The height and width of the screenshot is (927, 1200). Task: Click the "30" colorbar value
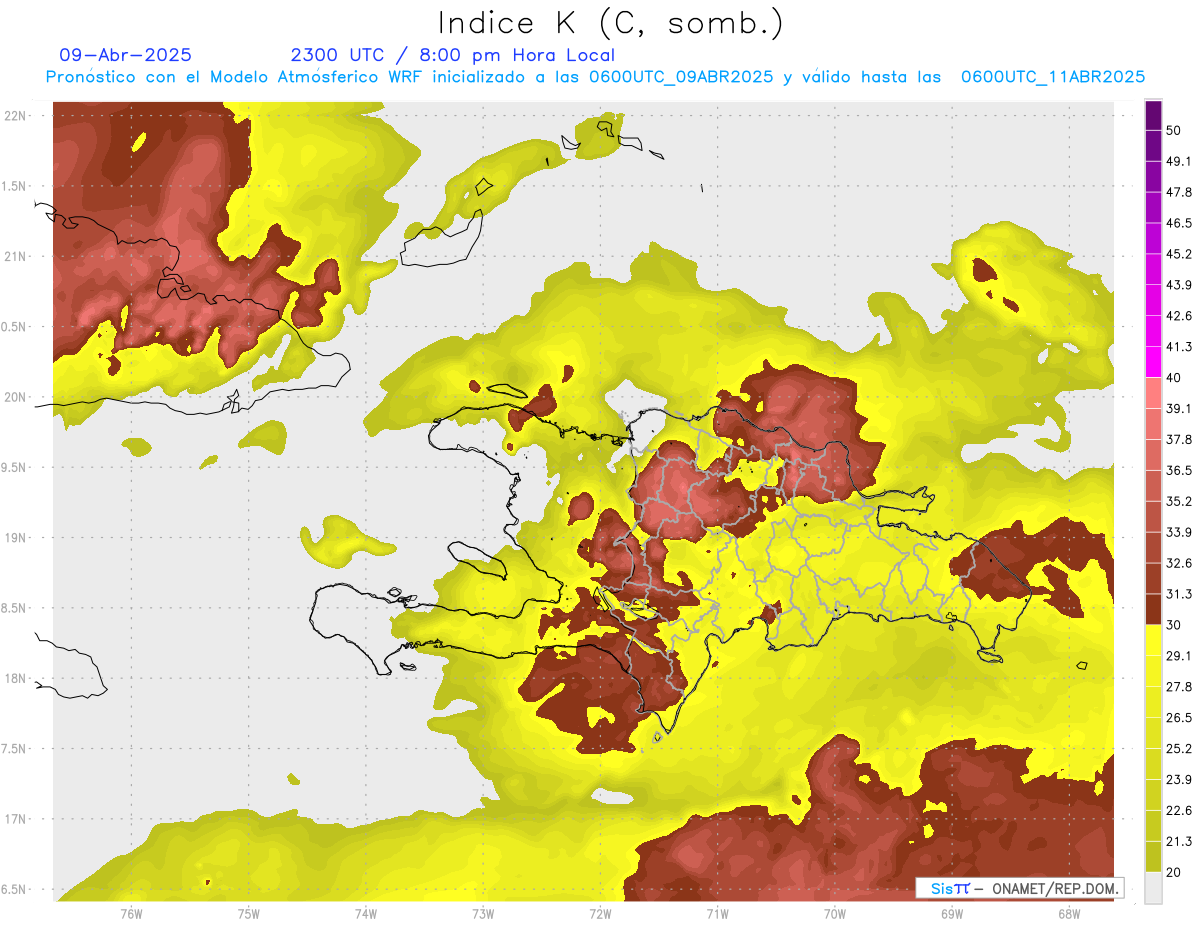click(x=1174, y=625)
